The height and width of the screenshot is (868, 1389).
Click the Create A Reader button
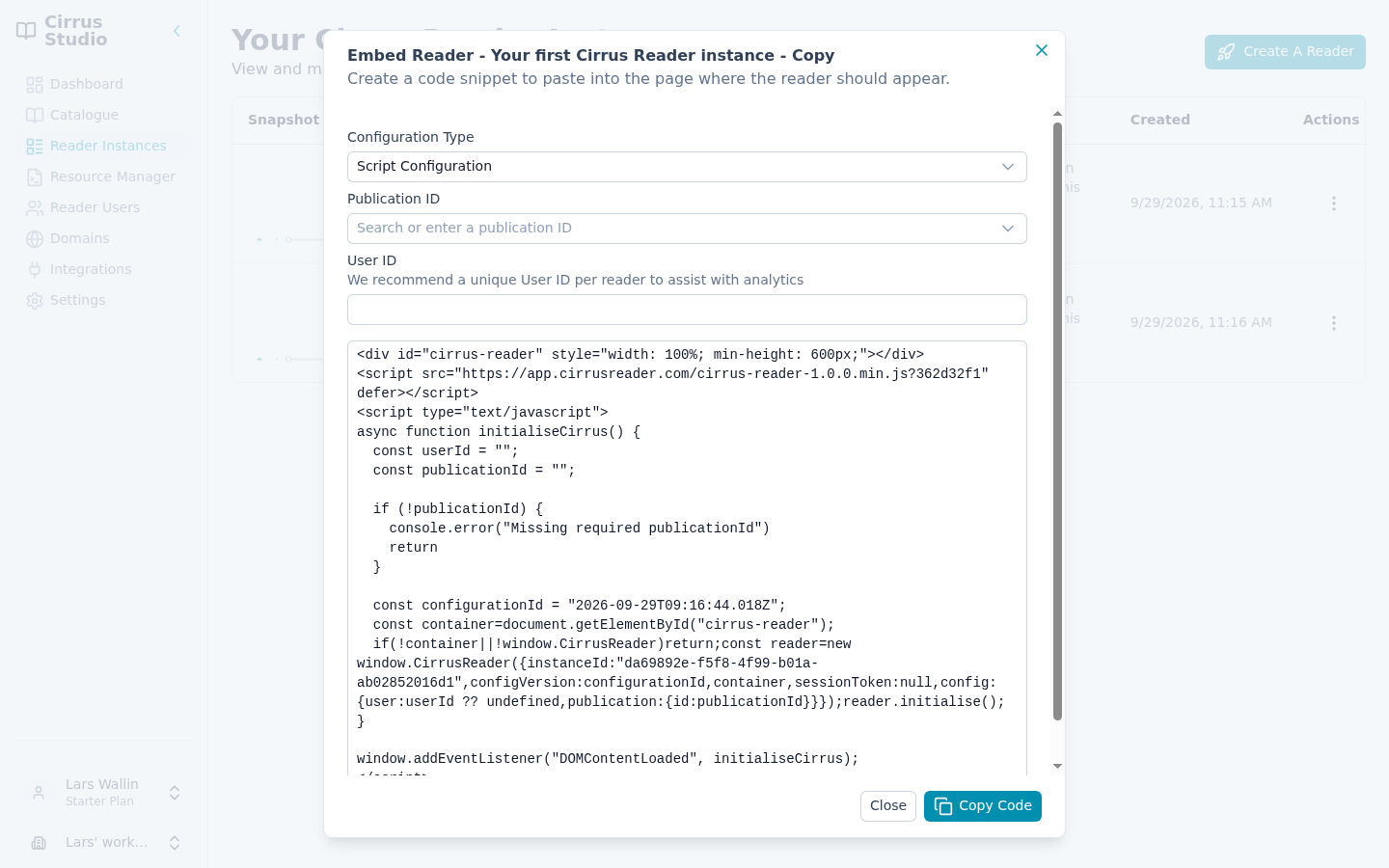pyautogui.click(x=1285, y=52)
